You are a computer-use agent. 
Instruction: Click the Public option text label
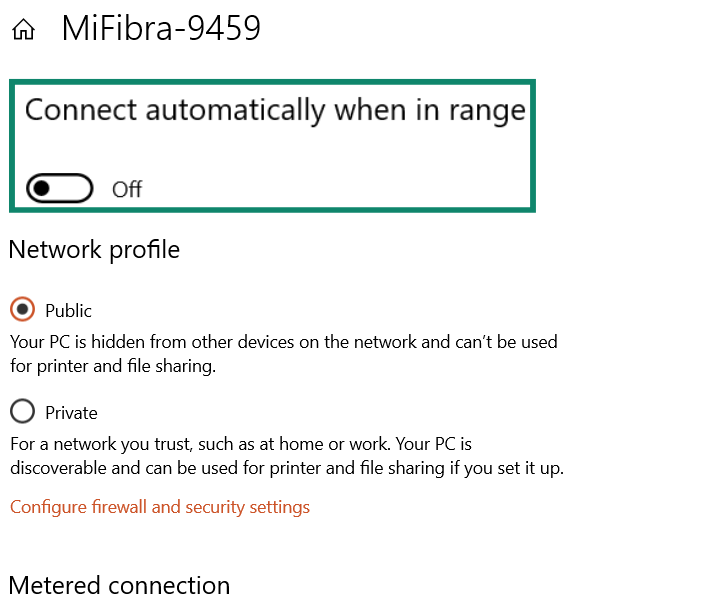click(x=69, y=311)
